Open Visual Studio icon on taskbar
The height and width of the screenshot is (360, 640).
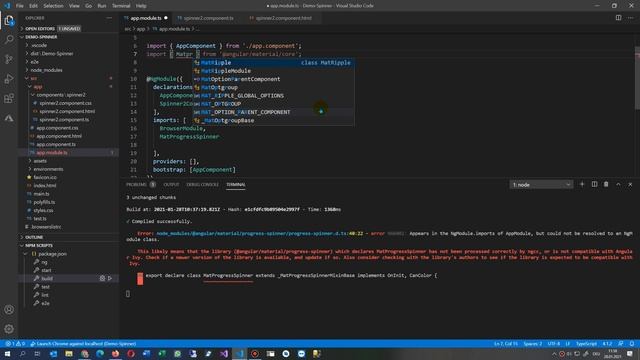[x=224, y=354]
